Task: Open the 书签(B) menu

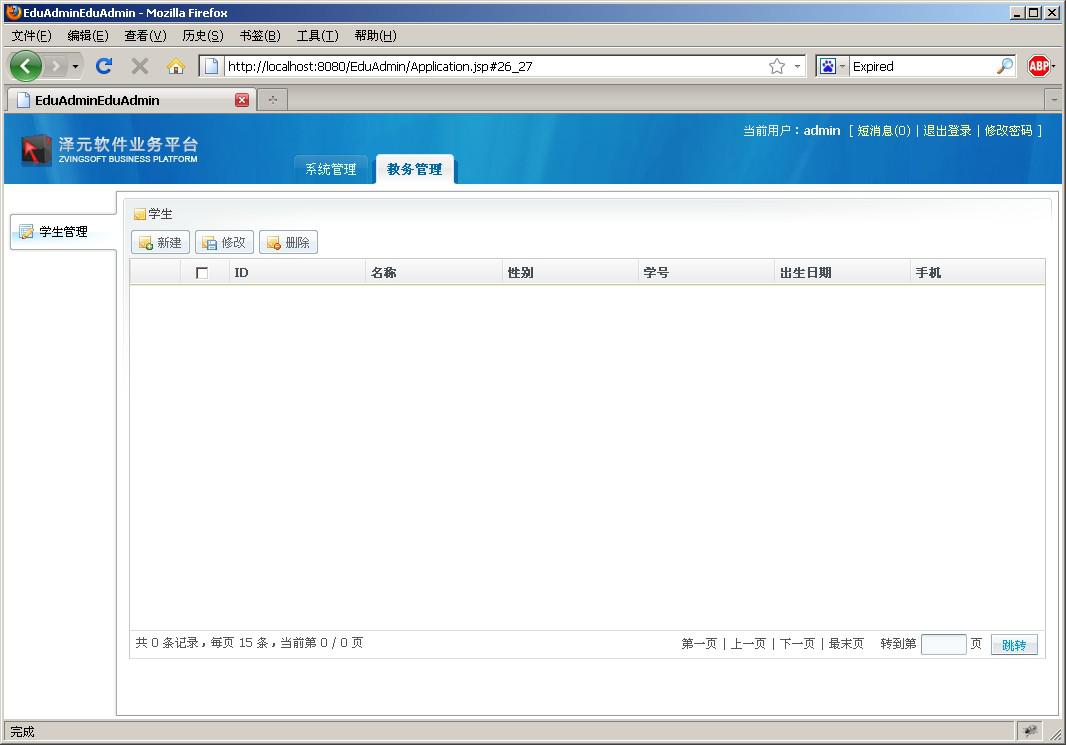Action: 260,36
